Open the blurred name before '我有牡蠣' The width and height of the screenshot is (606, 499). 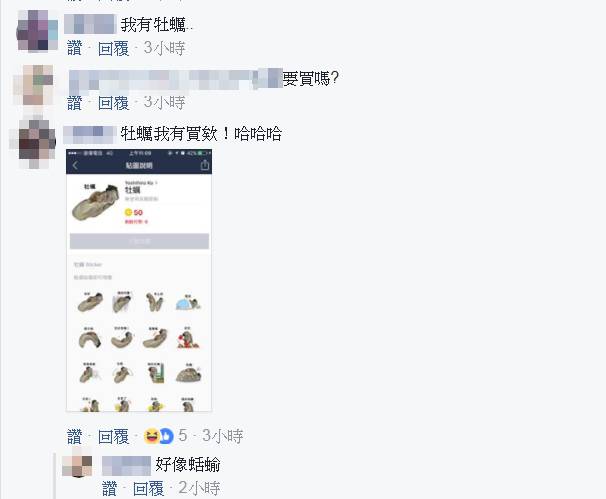point(90,24)
